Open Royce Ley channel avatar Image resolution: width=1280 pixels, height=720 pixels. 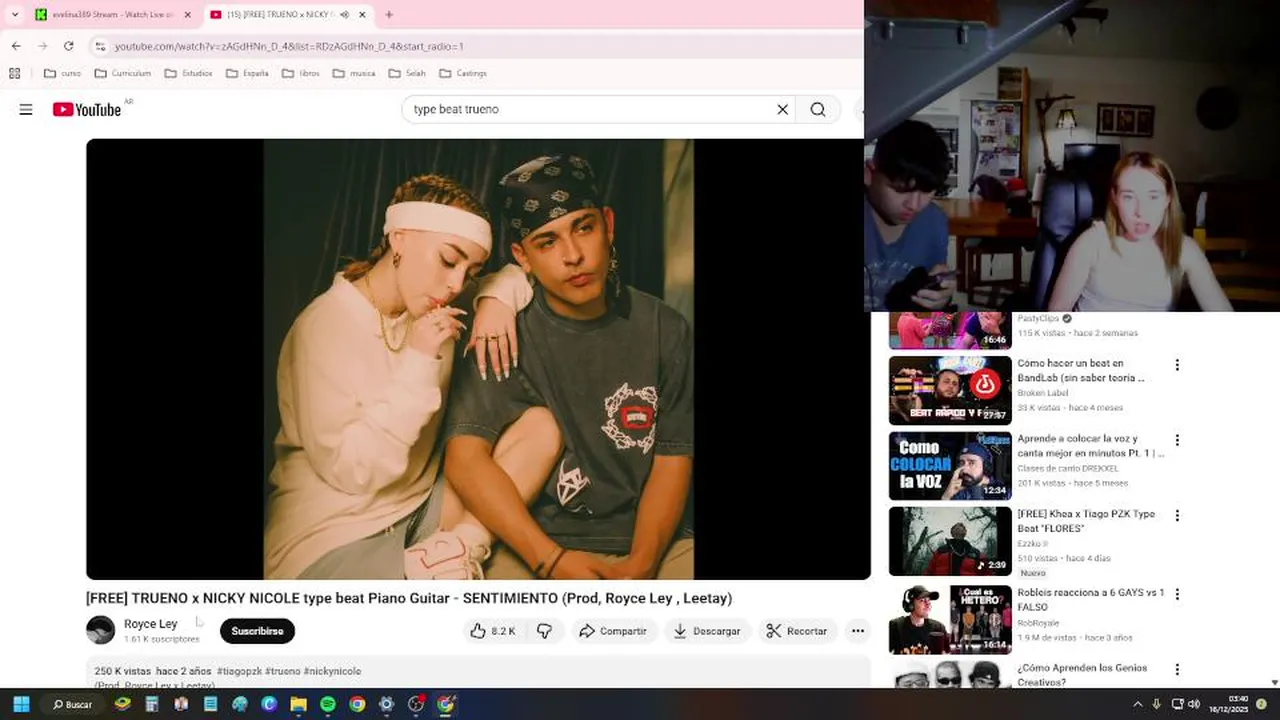101,630
